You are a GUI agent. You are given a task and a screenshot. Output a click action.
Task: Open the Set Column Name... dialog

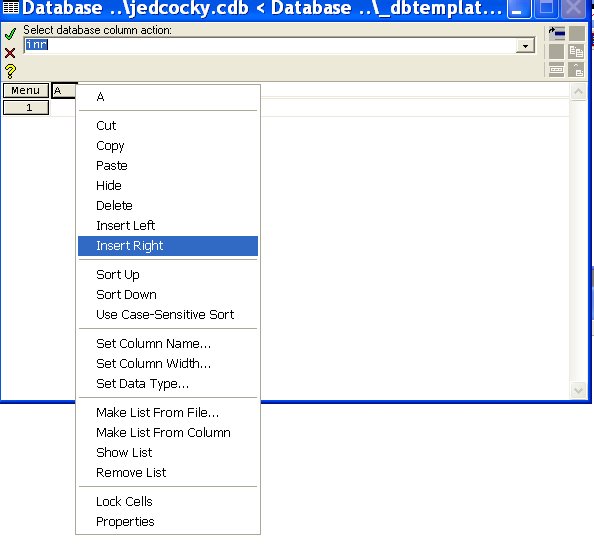tap(153, 344)
